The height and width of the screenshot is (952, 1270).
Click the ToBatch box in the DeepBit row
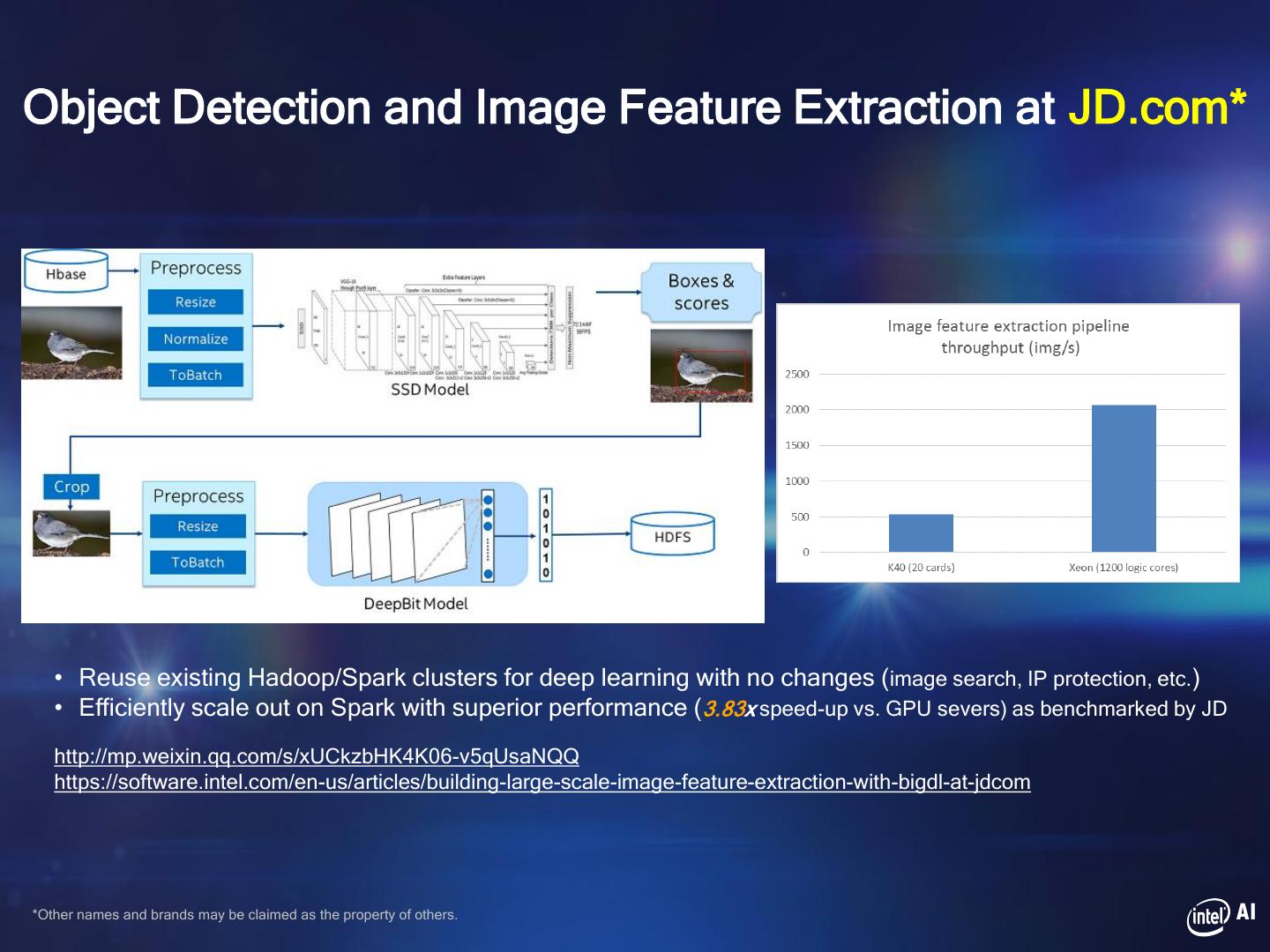coord(198,562)
